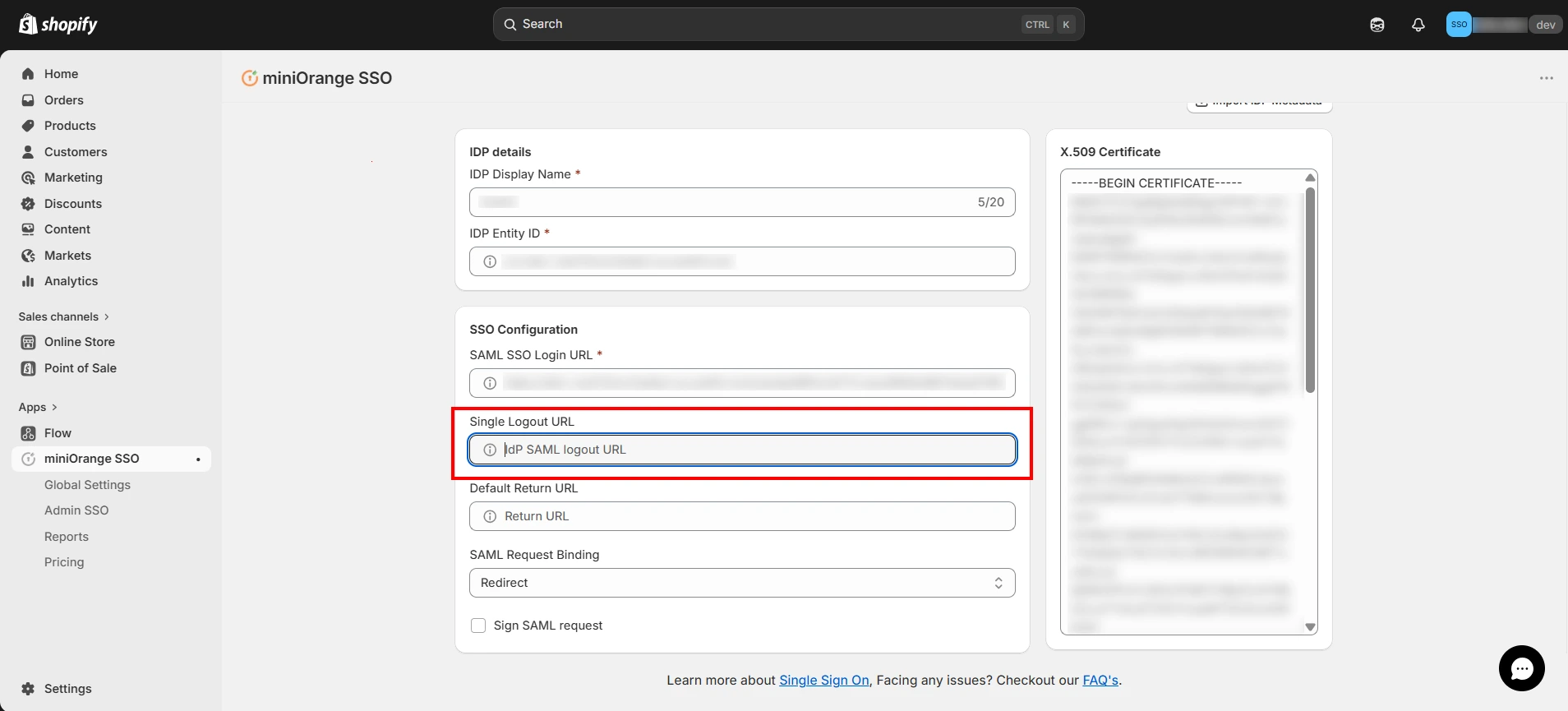Click the Orders inbox icon
Image resolution: width=1568 pixels, height=711 pixels.
click(x=28, y=100)
